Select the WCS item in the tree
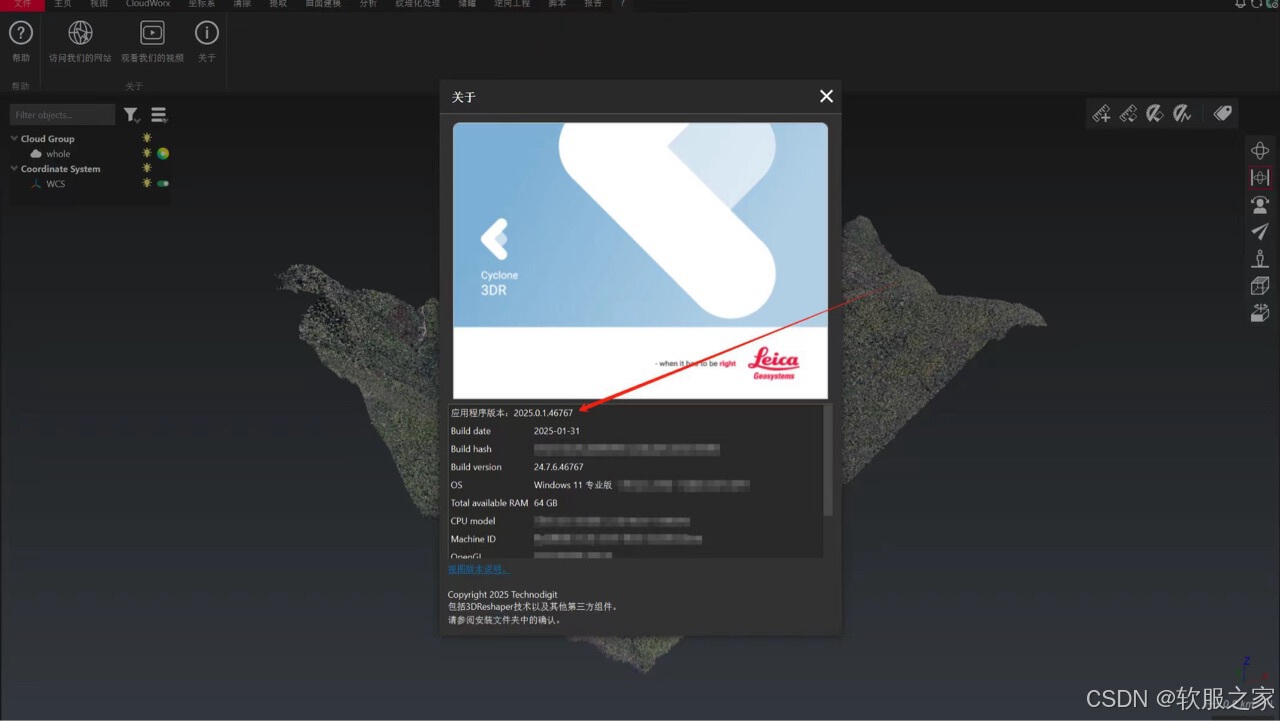 (55, 184)
